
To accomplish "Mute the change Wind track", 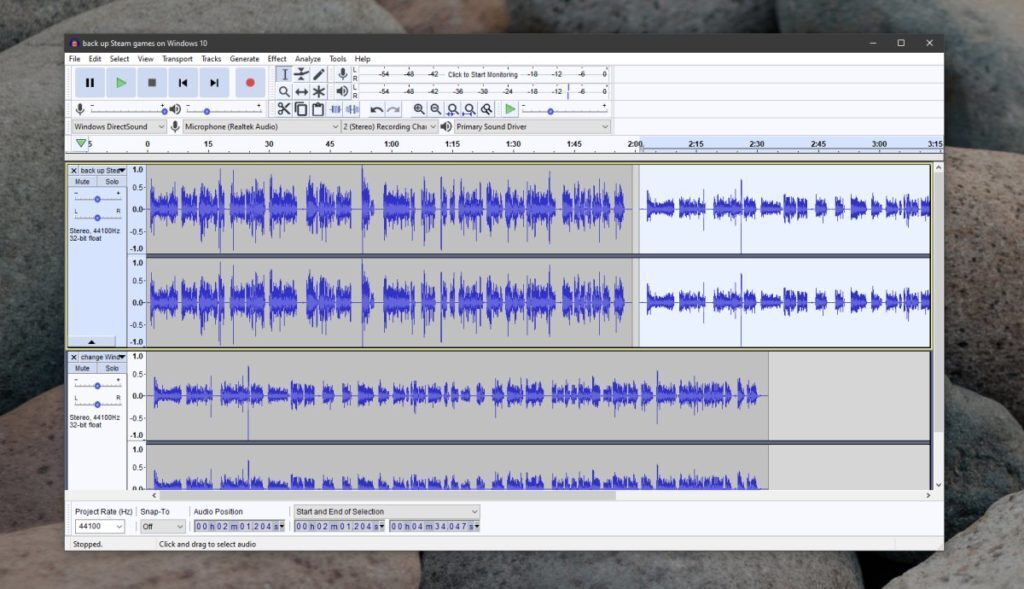I will (83, 367).
